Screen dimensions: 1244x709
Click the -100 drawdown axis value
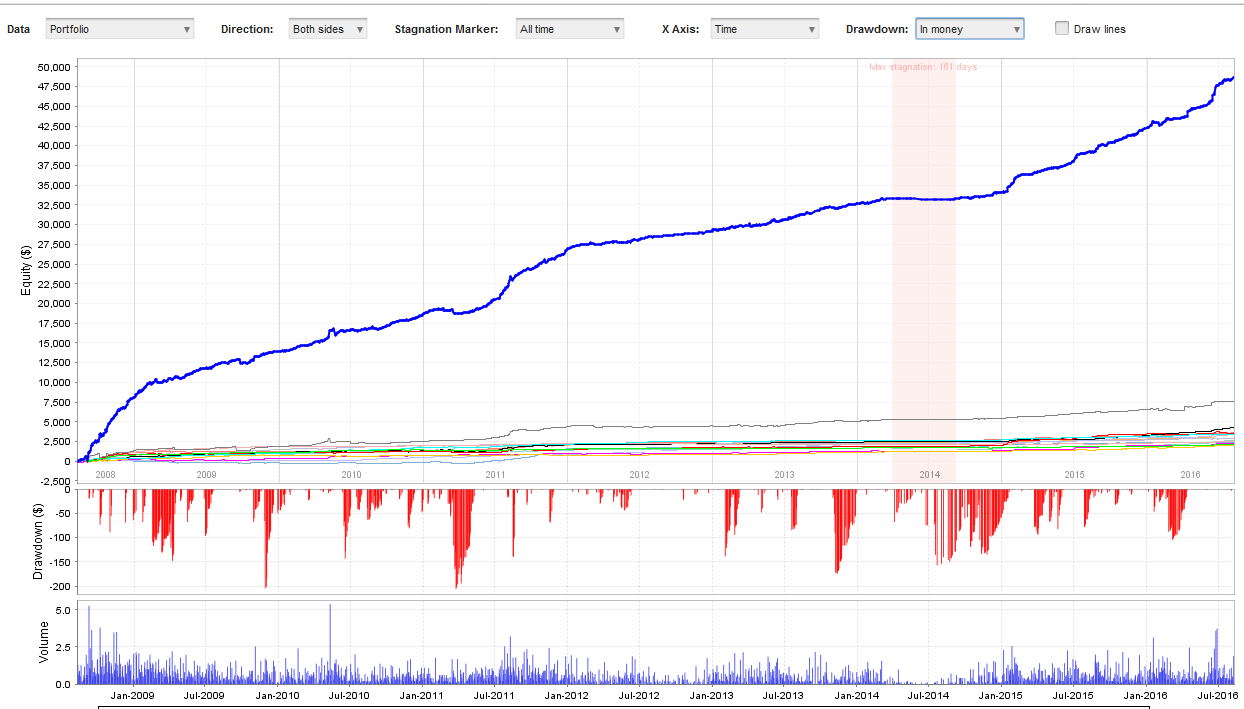(x=60, y=538)
